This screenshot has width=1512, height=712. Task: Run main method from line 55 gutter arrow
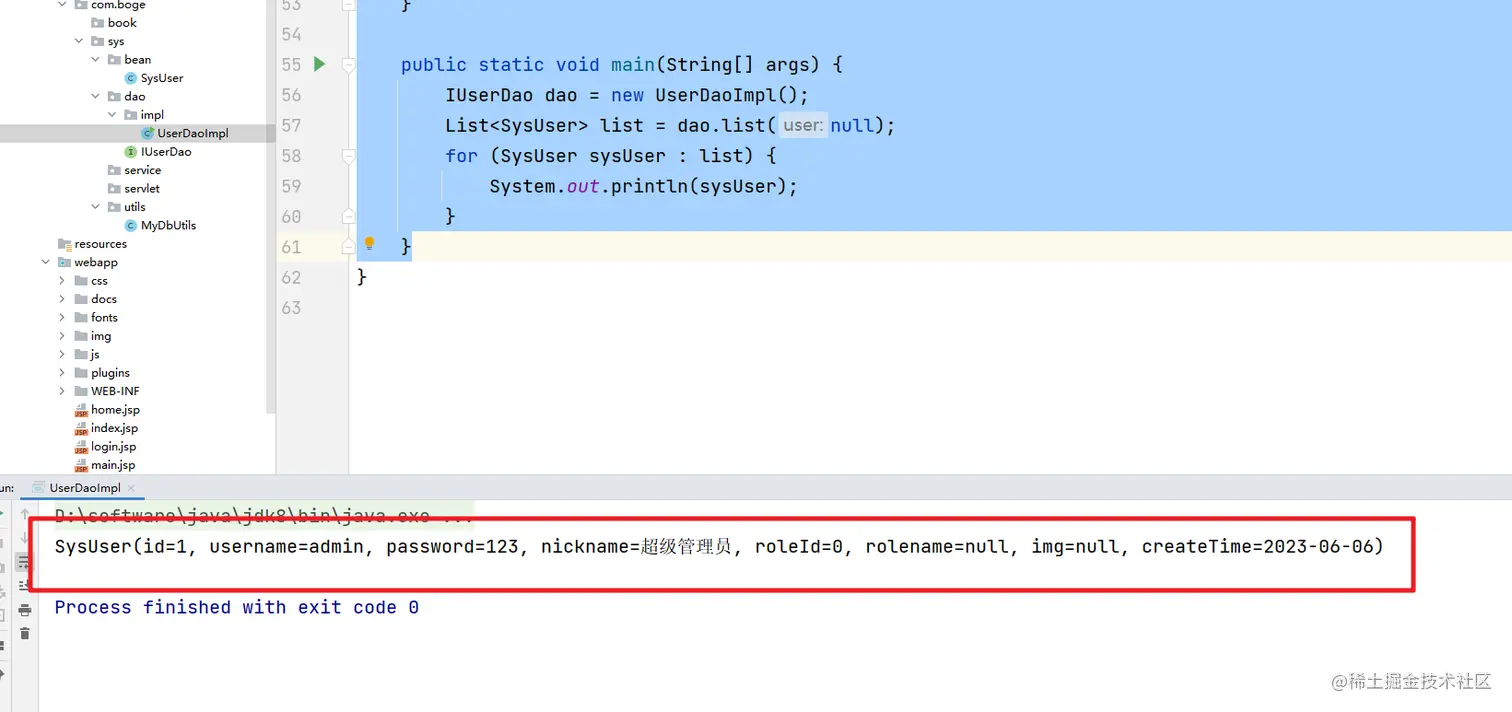pyautogui.click(x=320, y=64)
